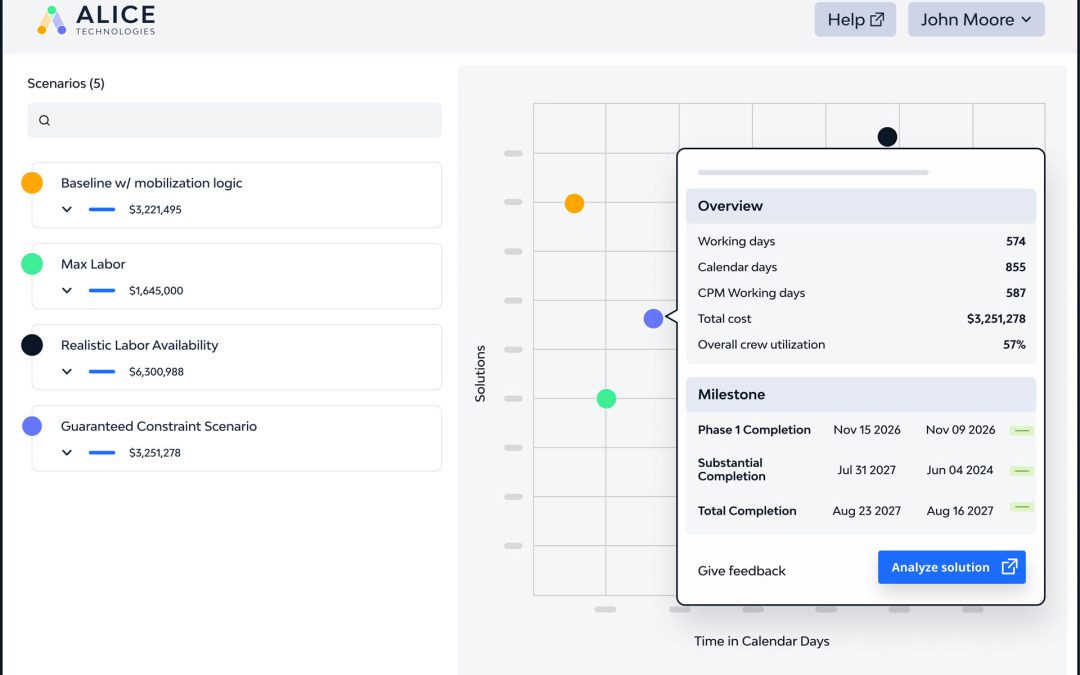The height and width of the screenshot is (675, 1080).
Task: Click the orange solution point on chart
Action: 574,203
